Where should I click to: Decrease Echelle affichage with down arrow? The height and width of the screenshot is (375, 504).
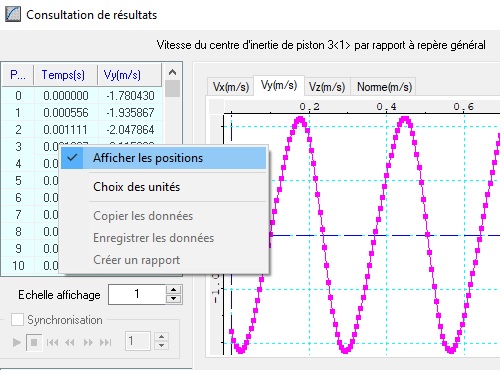click(x=173, y=299)
